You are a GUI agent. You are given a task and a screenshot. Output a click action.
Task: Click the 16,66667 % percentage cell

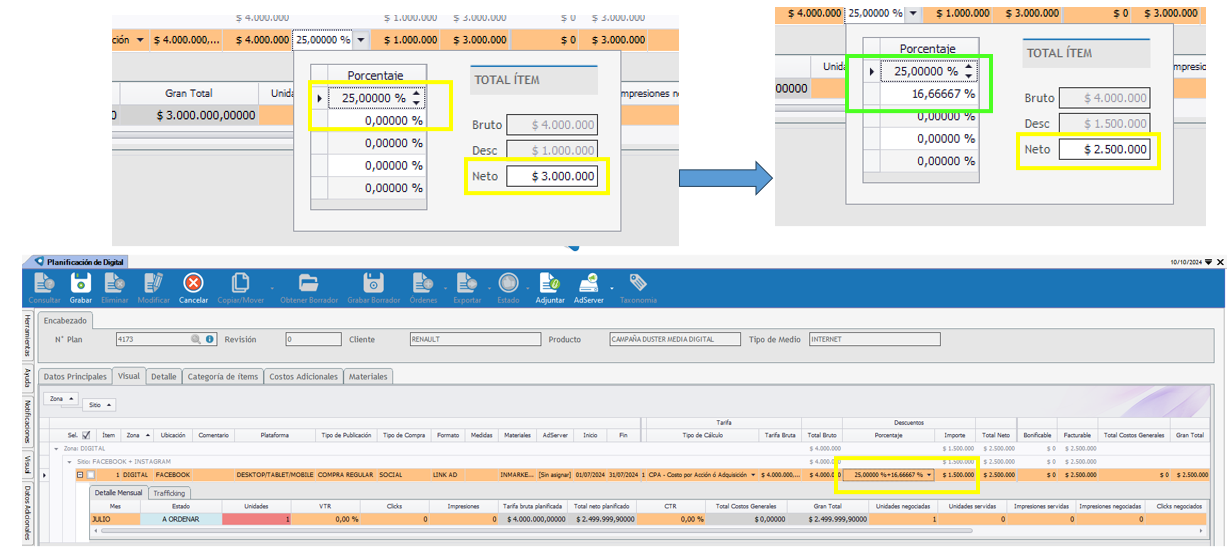(x=929, y=94)
